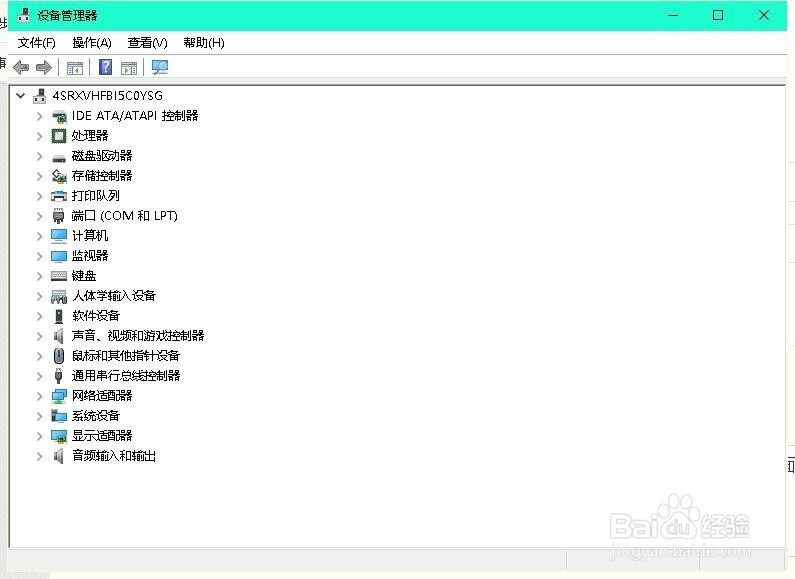Click the 显示适配器 display card icon

click(59, 436)
